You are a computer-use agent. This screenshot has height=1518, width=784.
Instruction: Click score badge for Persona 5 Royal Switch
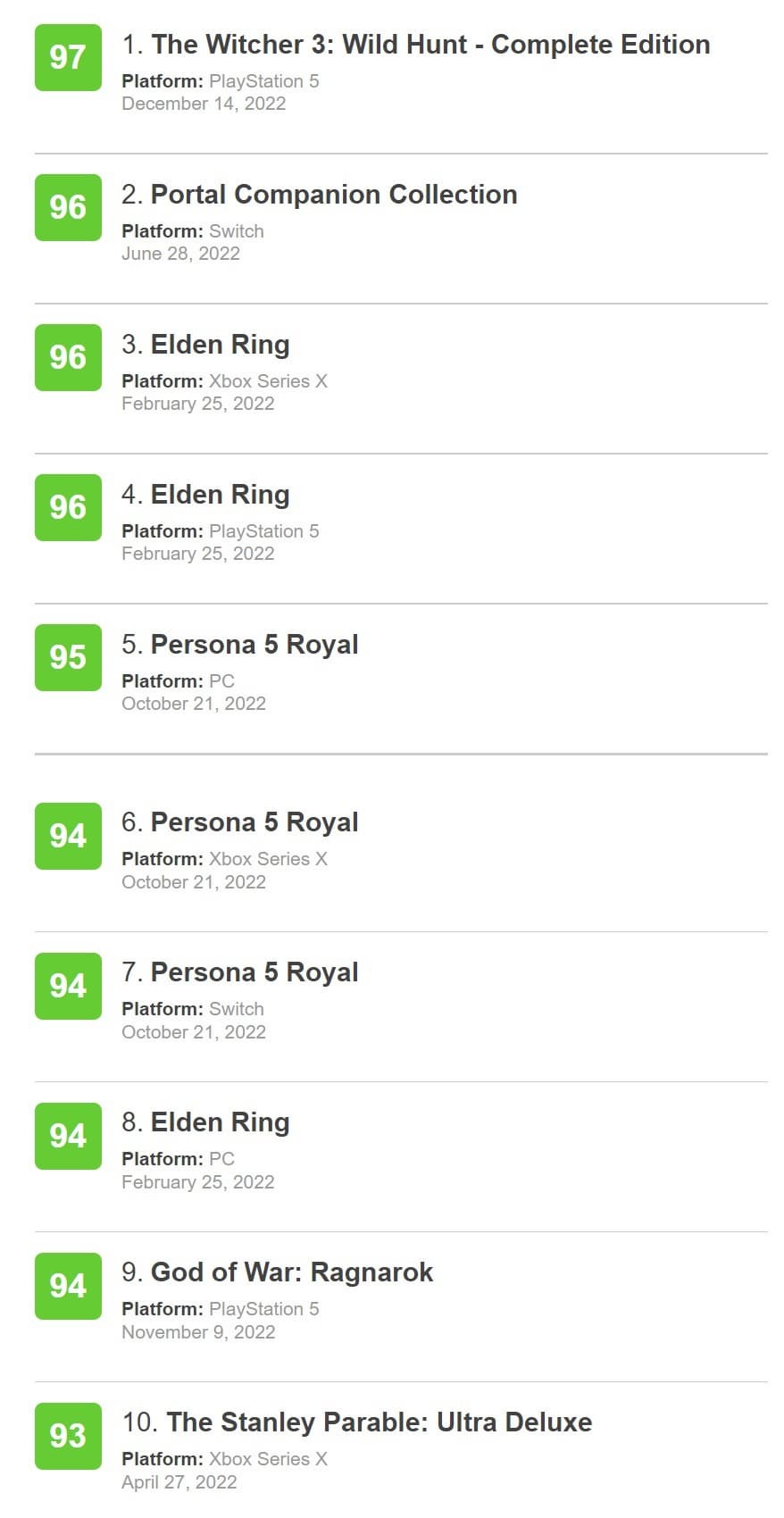[68, 986]
